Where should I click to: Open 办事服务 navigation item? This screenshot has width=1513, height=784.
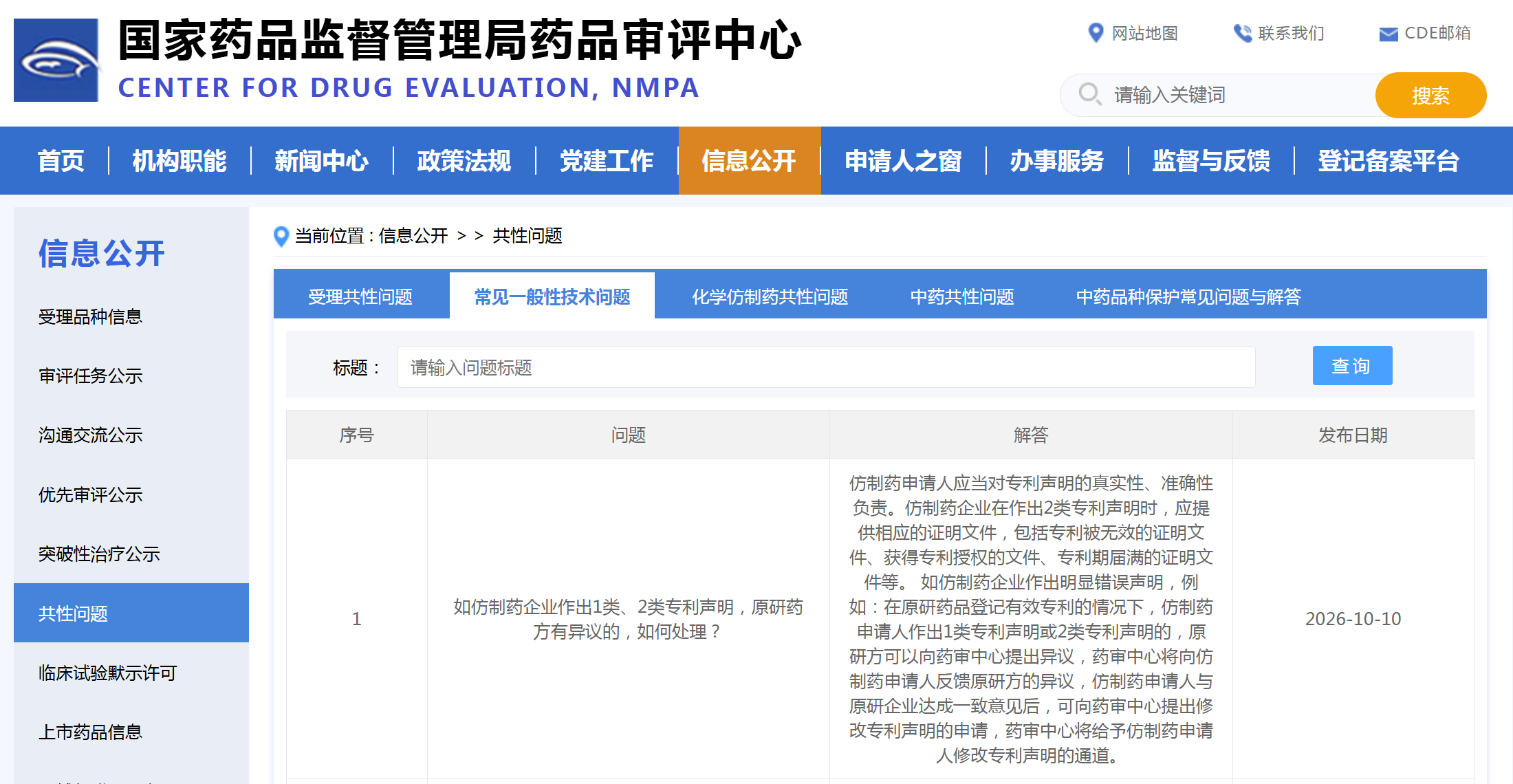(x=1057, y=161)
